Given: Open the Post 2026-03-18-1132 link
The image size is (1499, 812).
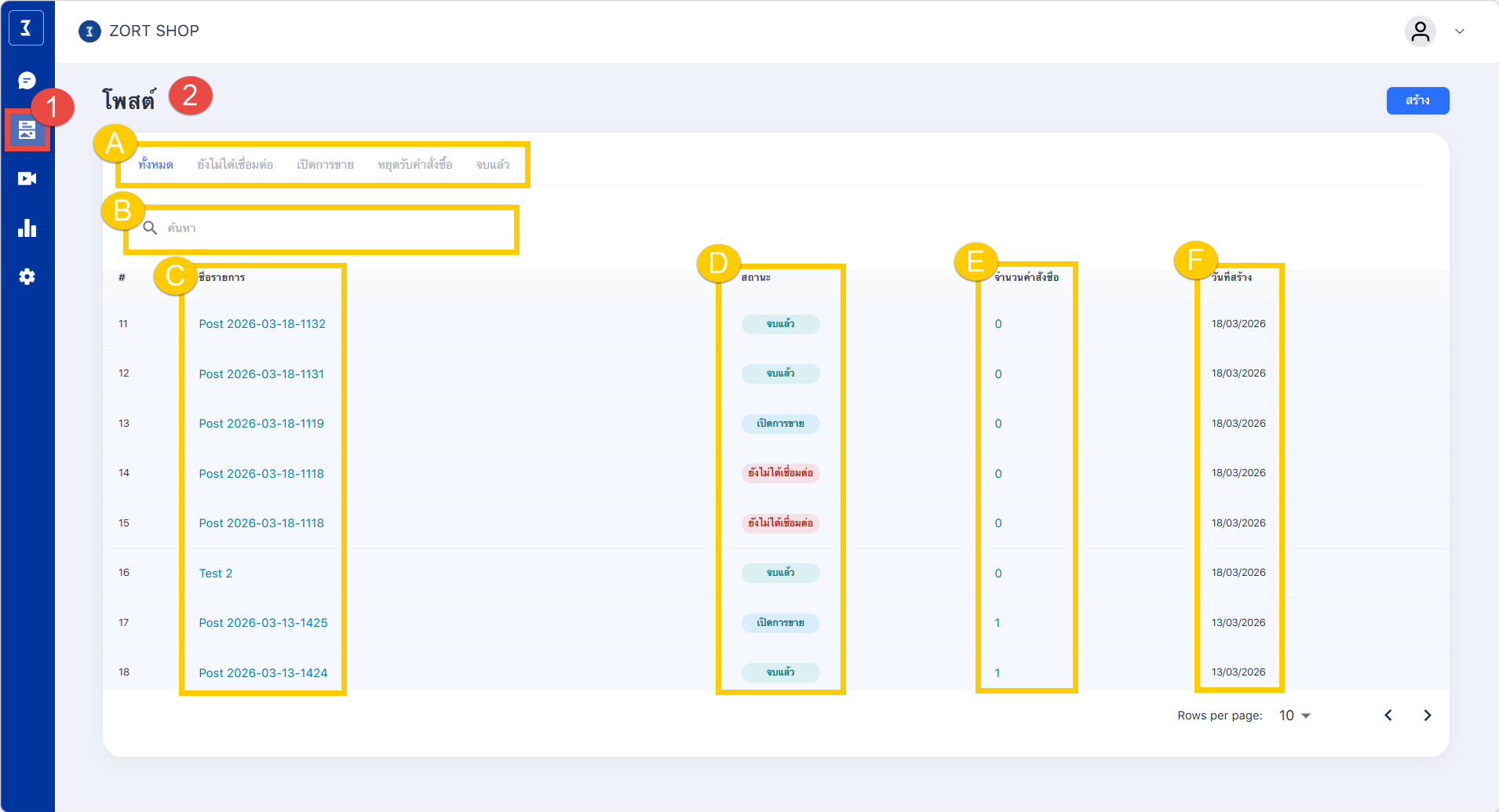Looking at the screenshot, I should tap(262, 324).
